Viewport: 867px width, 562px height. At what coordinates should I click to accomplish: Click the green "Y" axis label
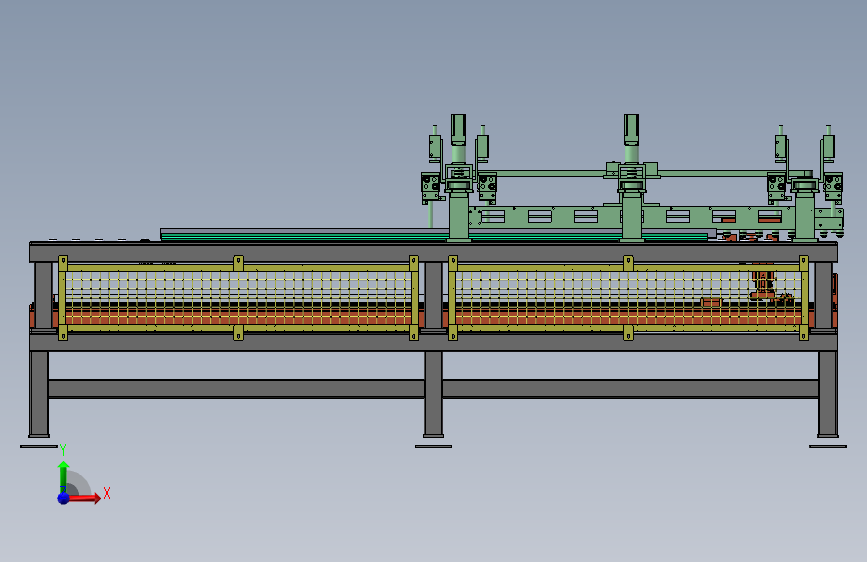[x=63, y=450]
